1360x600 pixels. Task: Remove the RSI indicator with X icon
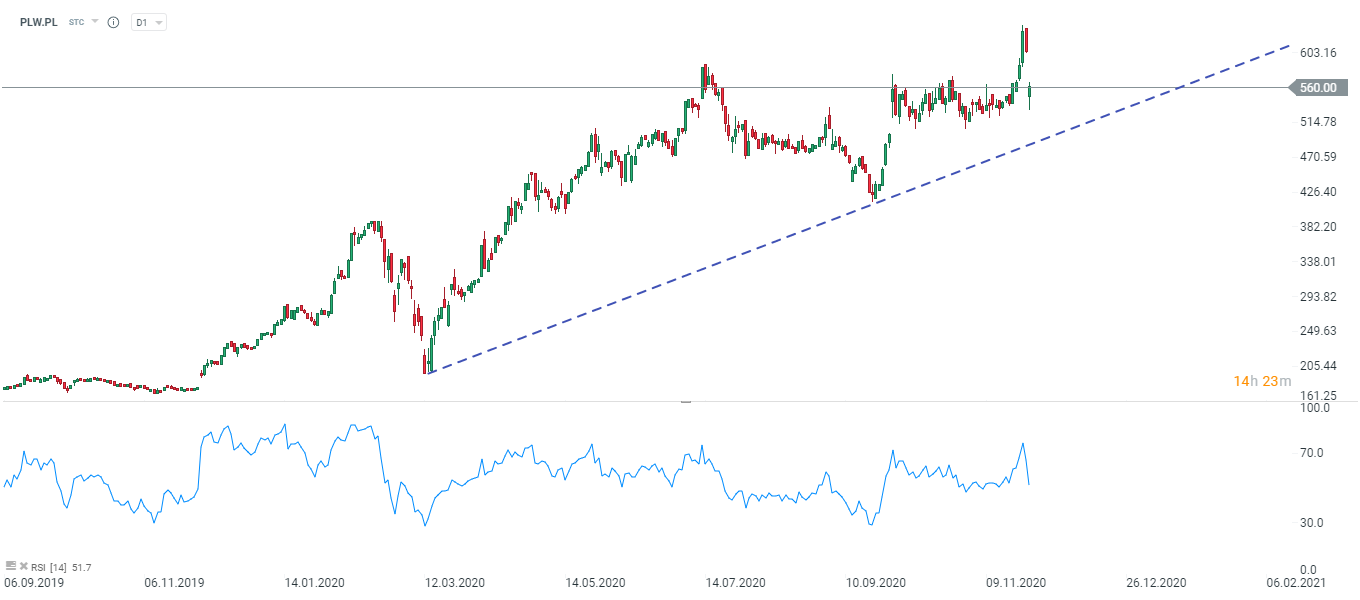coord(23,567)
